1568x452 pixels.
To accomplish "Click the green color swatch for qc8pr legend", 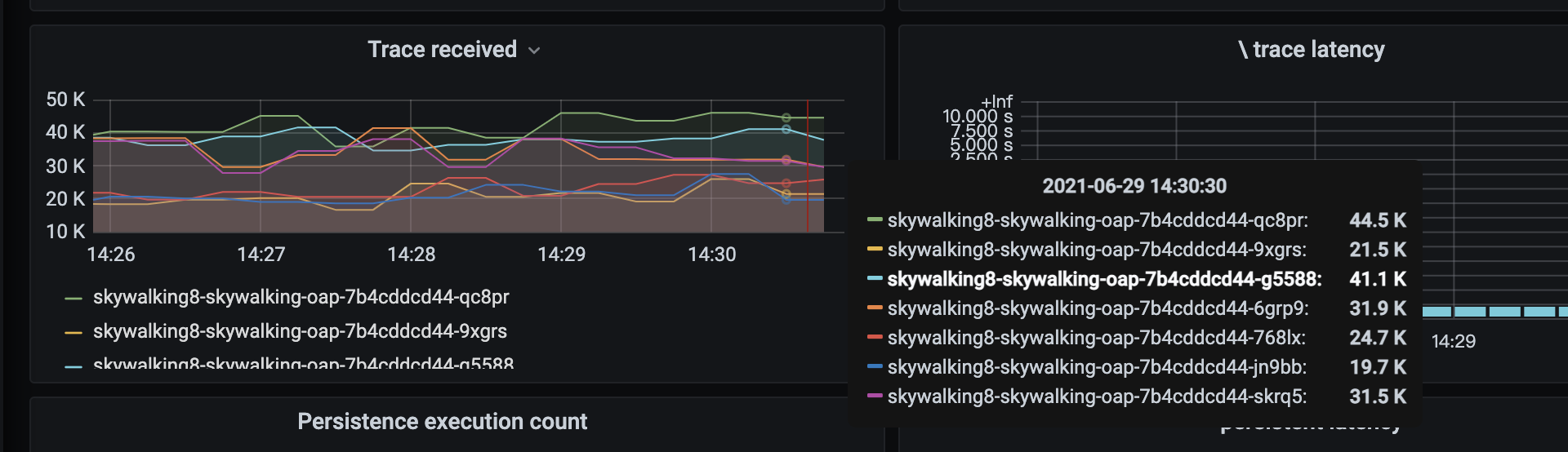I will (73, 299).
